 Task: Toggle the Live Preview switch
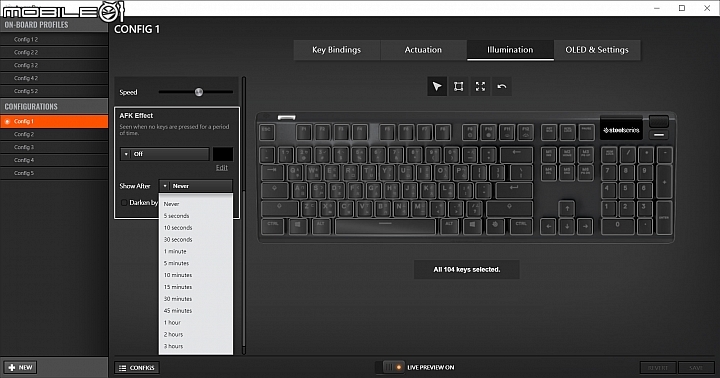tap(390, 367)
